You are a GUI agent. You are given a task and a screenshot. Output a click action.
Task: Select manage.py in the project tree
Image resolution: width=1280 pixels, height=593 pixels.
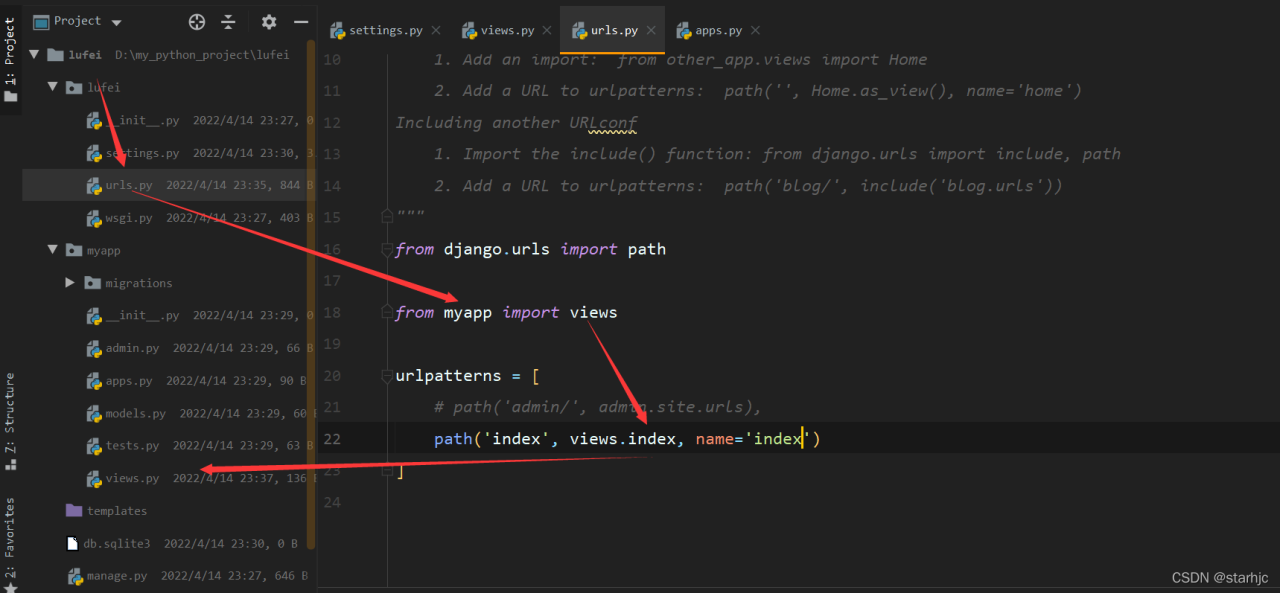coord(116,576)
